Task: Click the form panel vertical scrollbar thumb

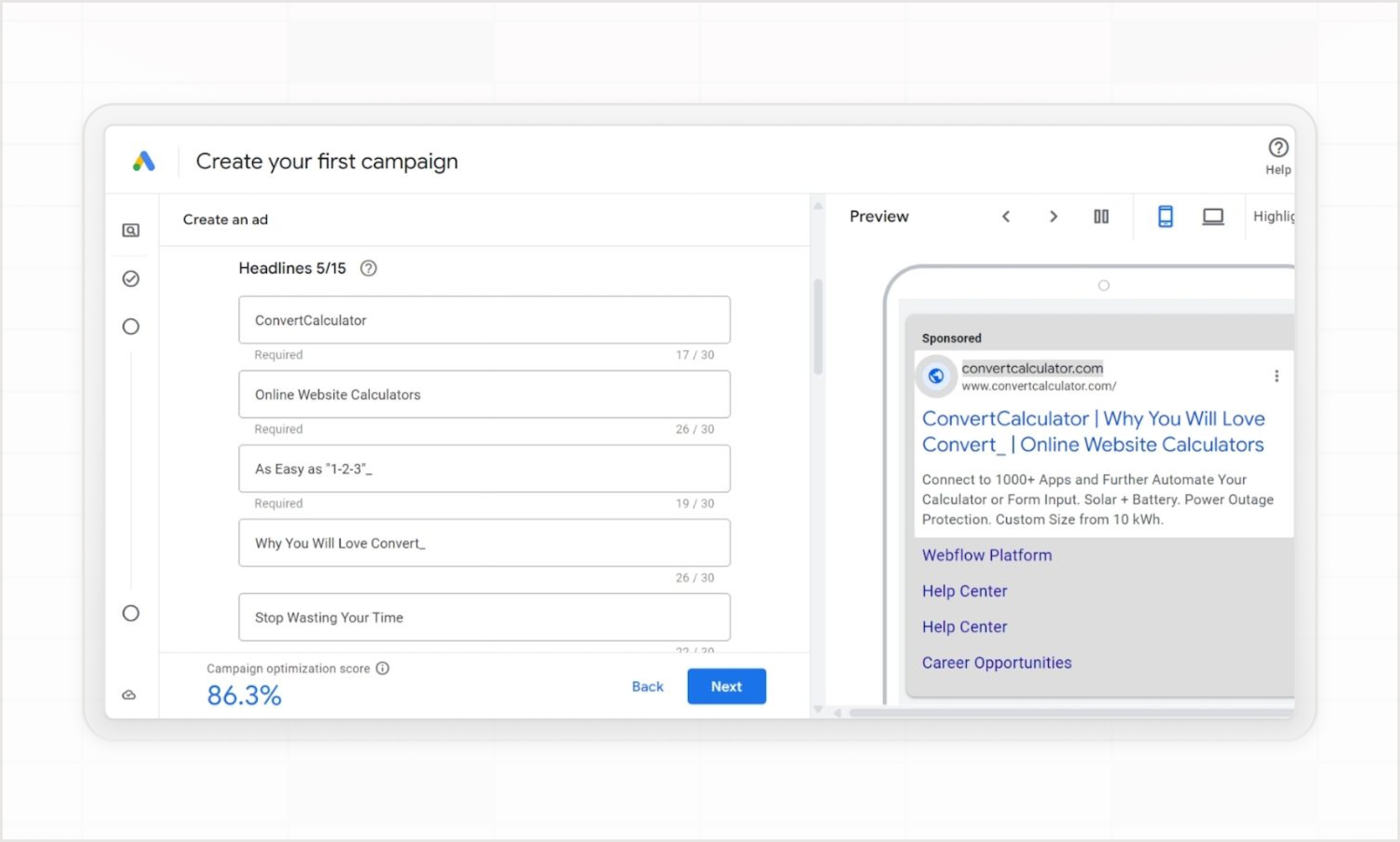Action: [x=818, y=327]
